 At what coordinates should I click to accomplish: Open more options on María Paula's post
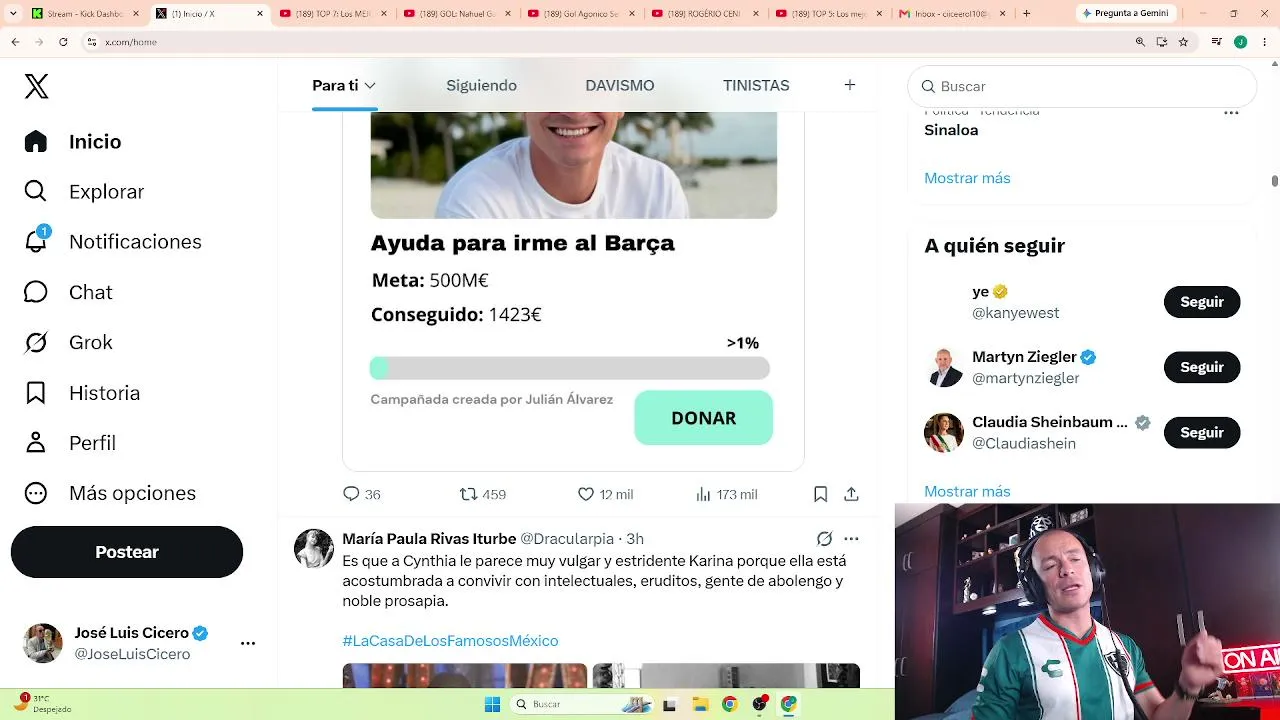pos(851,539)
